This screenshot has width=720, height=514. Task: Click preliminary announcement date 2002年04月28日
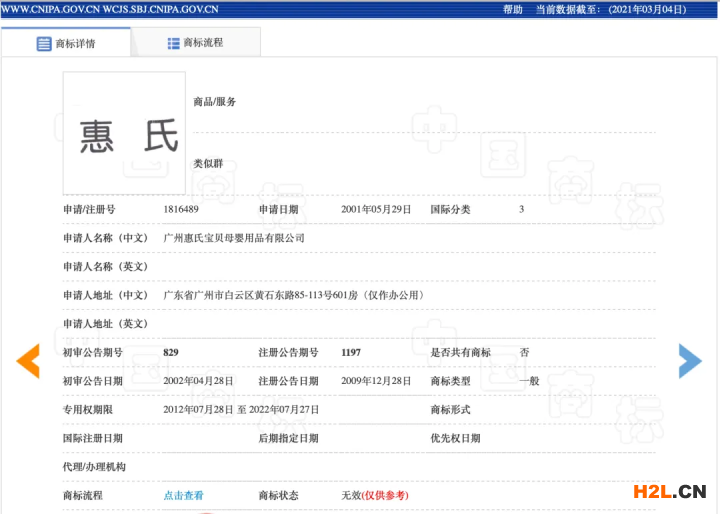[198, 381]
